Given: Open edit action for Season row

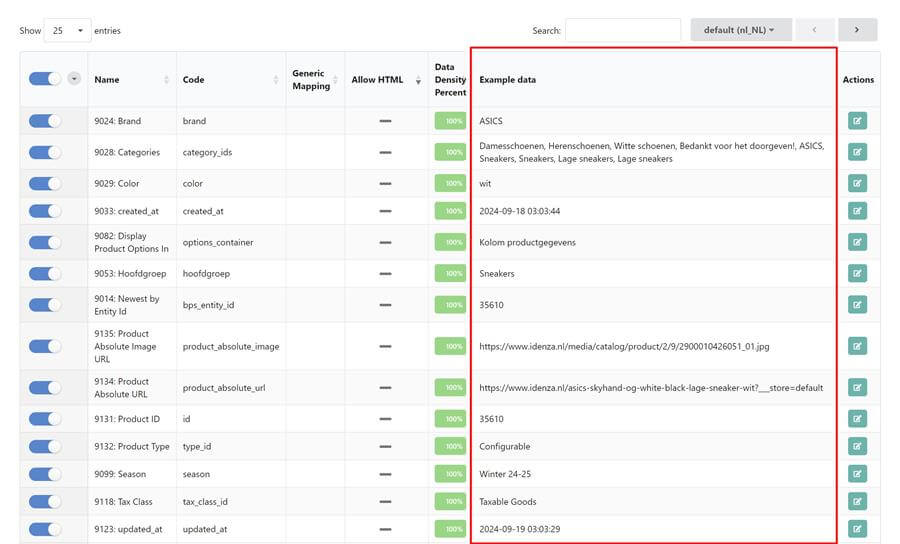Looking at the screenshot, I should 857,474.
